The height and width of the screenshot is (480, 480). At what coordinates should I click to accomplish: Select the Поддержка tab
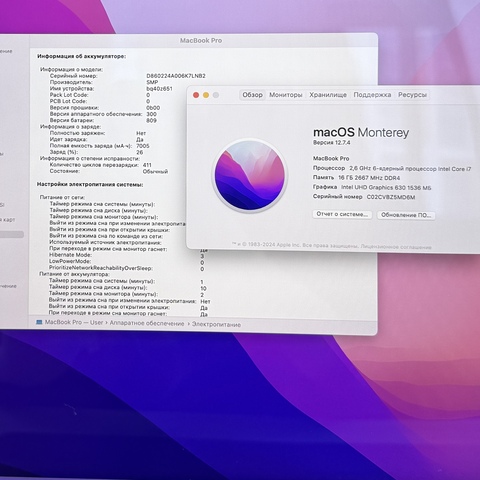[x=372, y=95]
